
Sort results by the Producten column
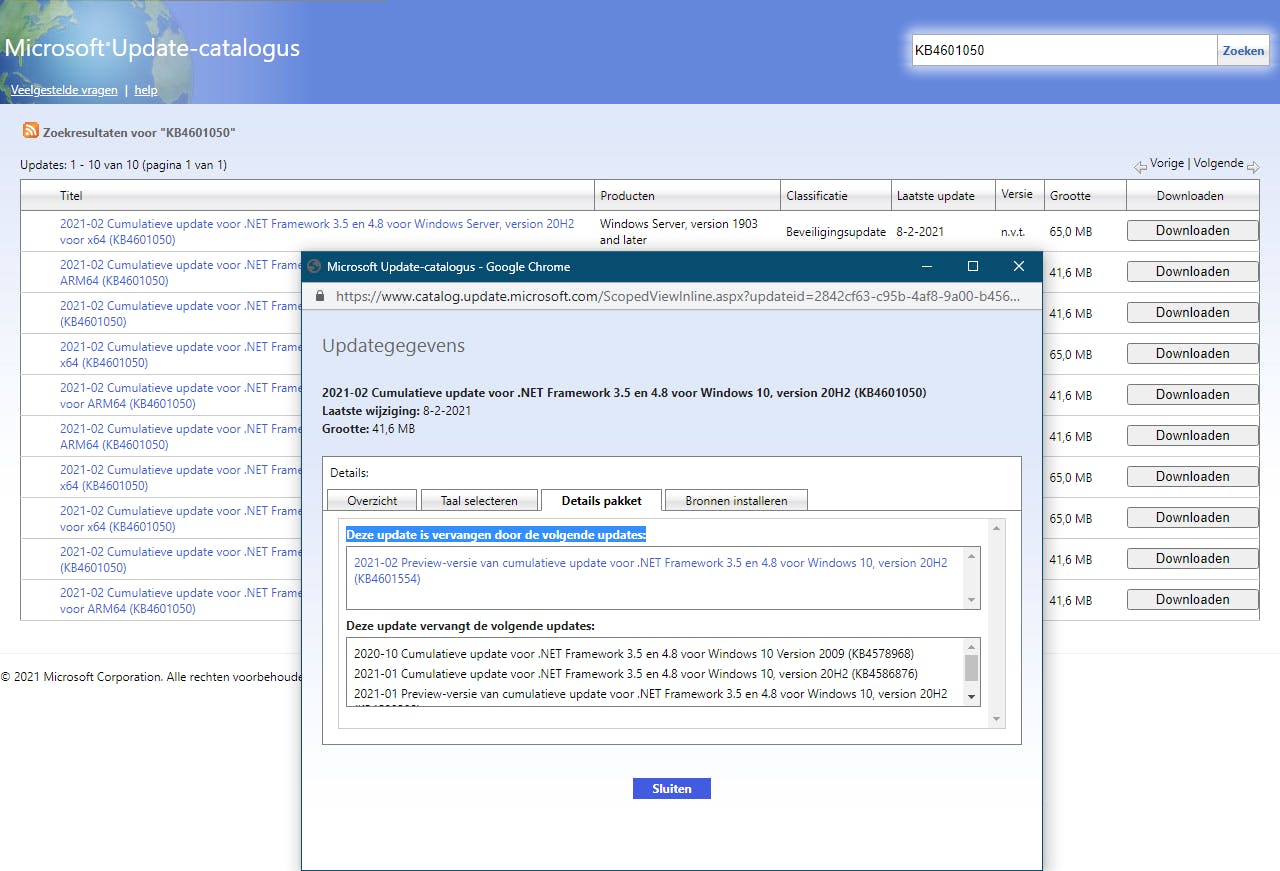[627, 196]
